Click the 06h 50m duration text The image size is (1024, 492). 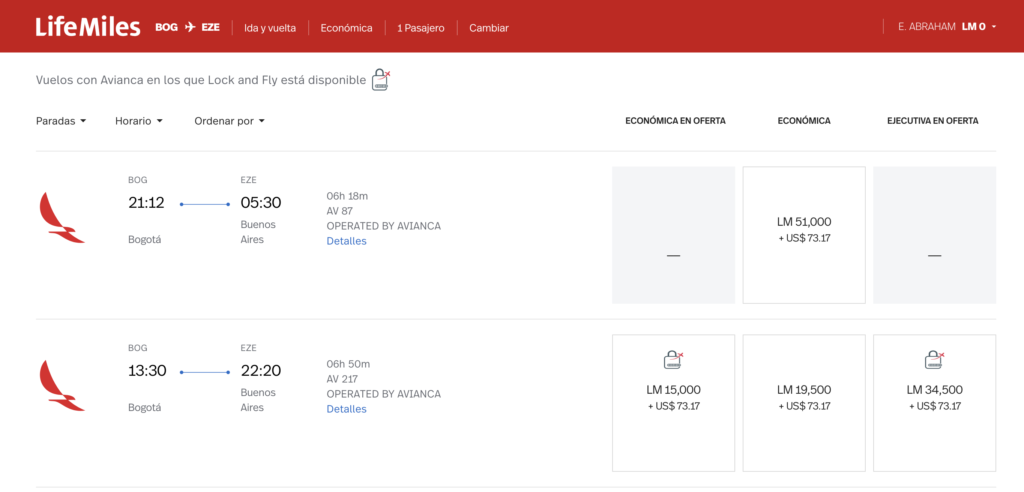[348, 364]
